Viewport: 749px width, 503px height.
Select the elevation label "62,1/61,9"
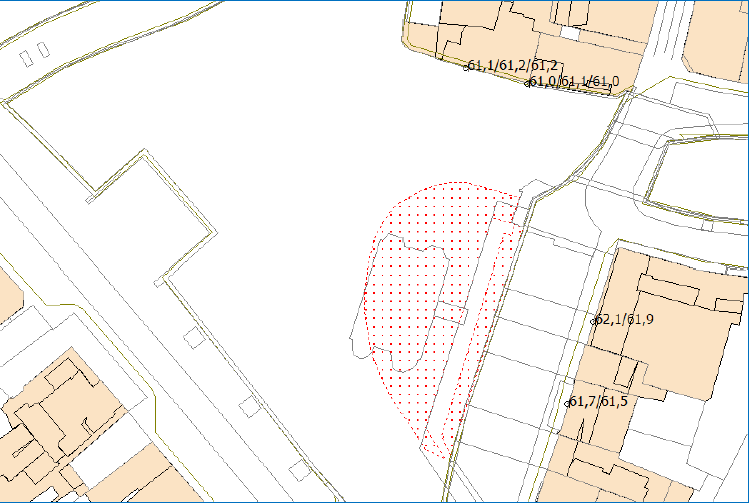(x=625, y=320)
